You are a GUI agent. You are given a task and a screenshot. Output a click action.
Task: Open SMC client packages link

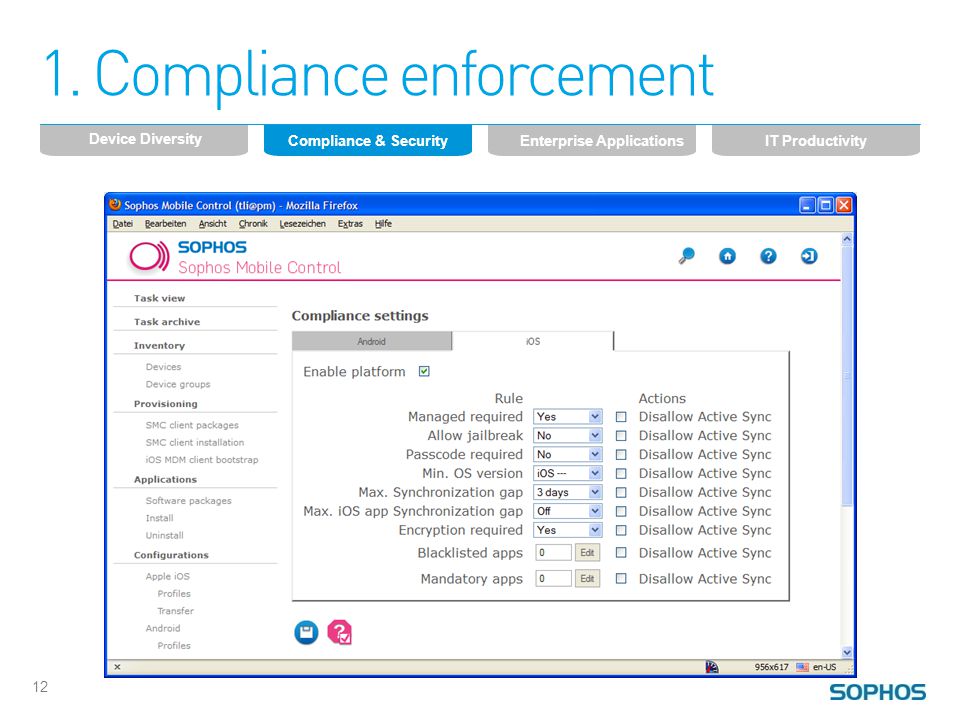coord(192,425)
